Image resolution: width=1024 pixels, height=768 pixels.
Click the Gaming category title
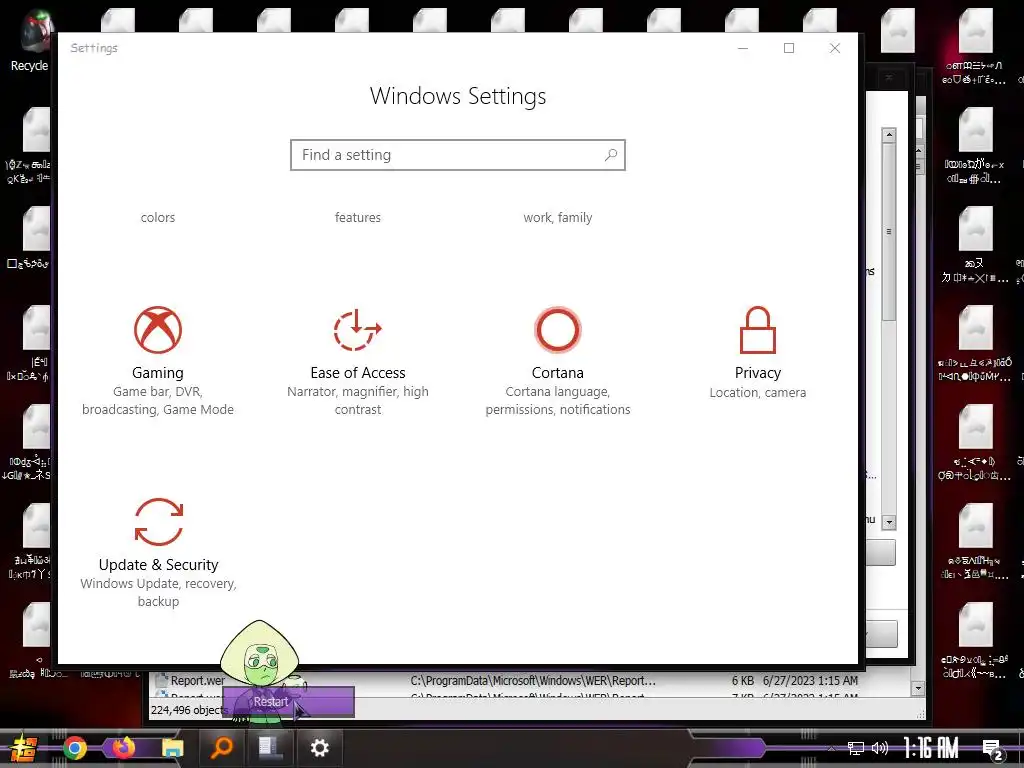click(x=157, y=373)
